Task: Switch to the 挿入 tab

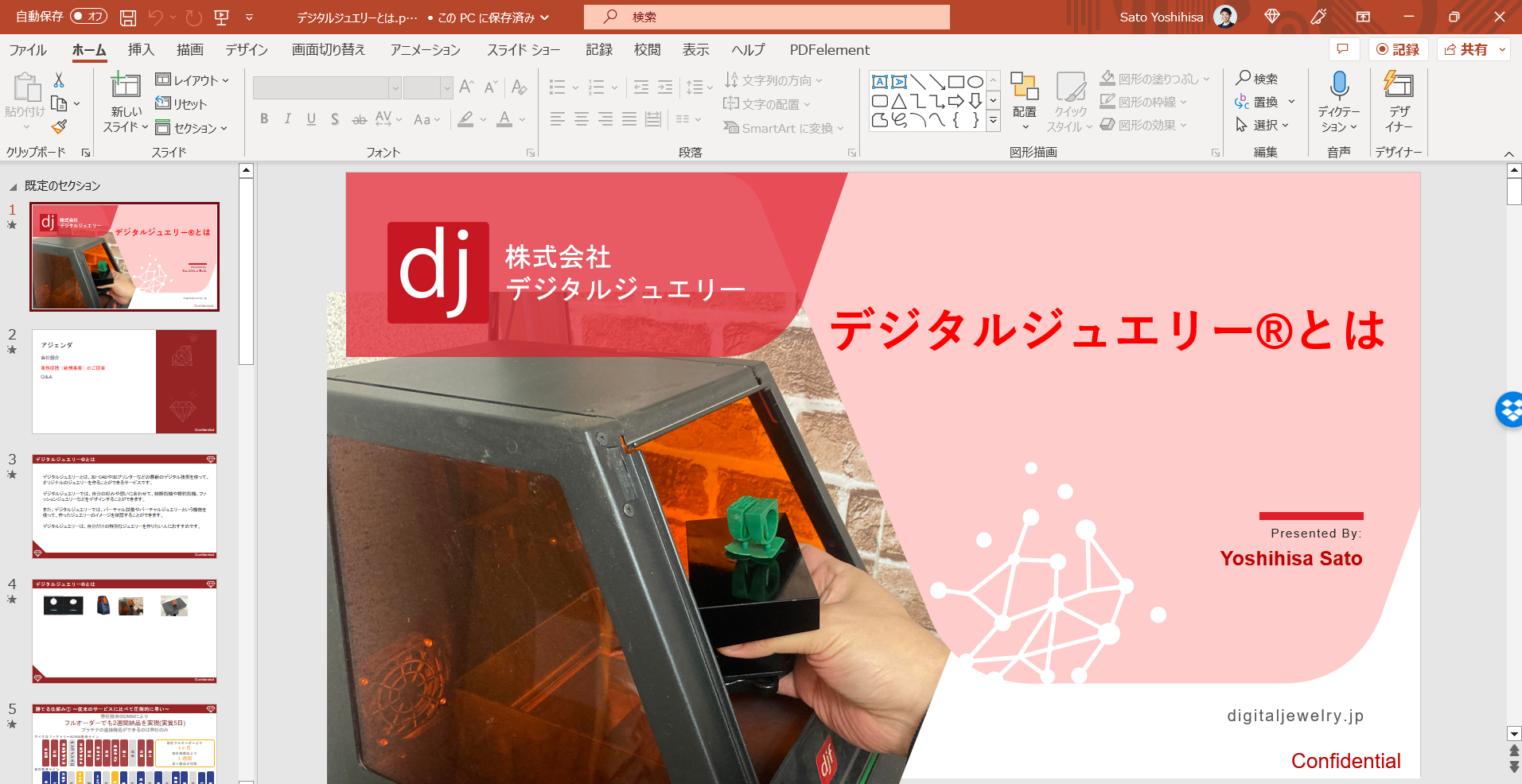Action: (x=141, y=50)
